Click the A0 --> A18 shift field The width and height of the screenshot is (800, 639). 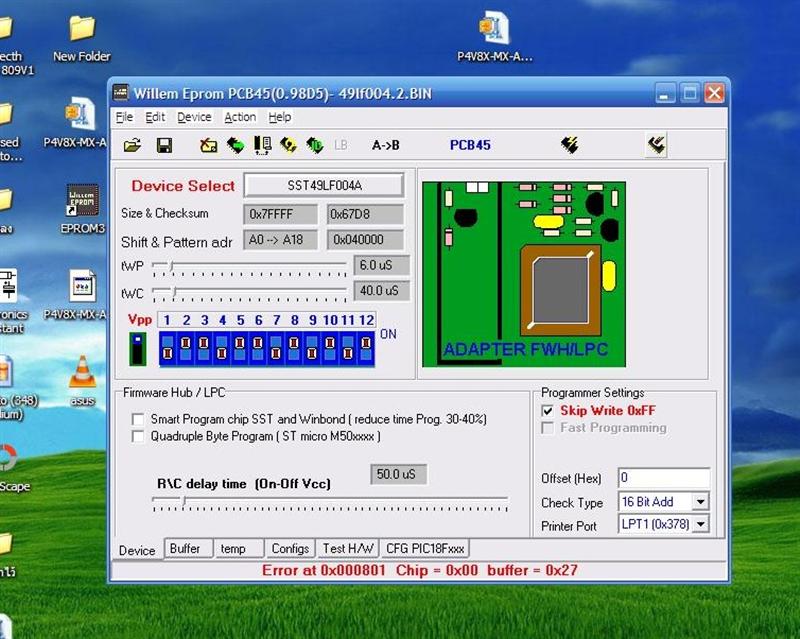(x=280, y=240)
